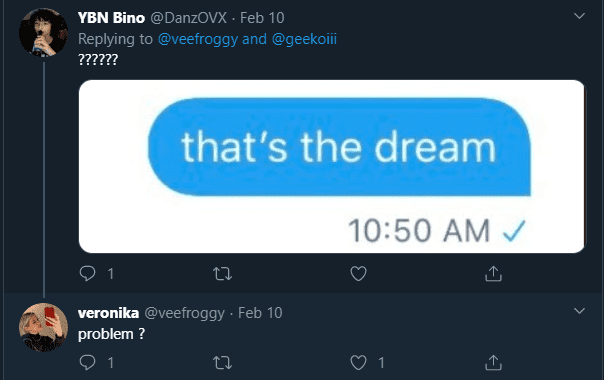Screen dimensions: 604x380
Task: Retweet veronika's 'problem ?' tweet
Action: 222,363
